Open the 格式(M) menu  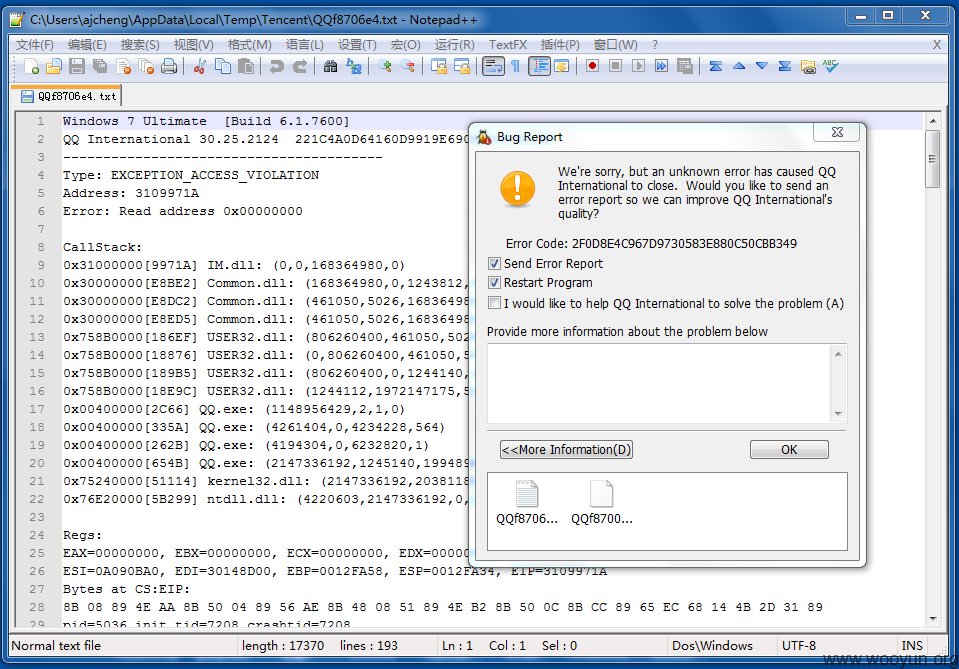(x=250, y=45)
